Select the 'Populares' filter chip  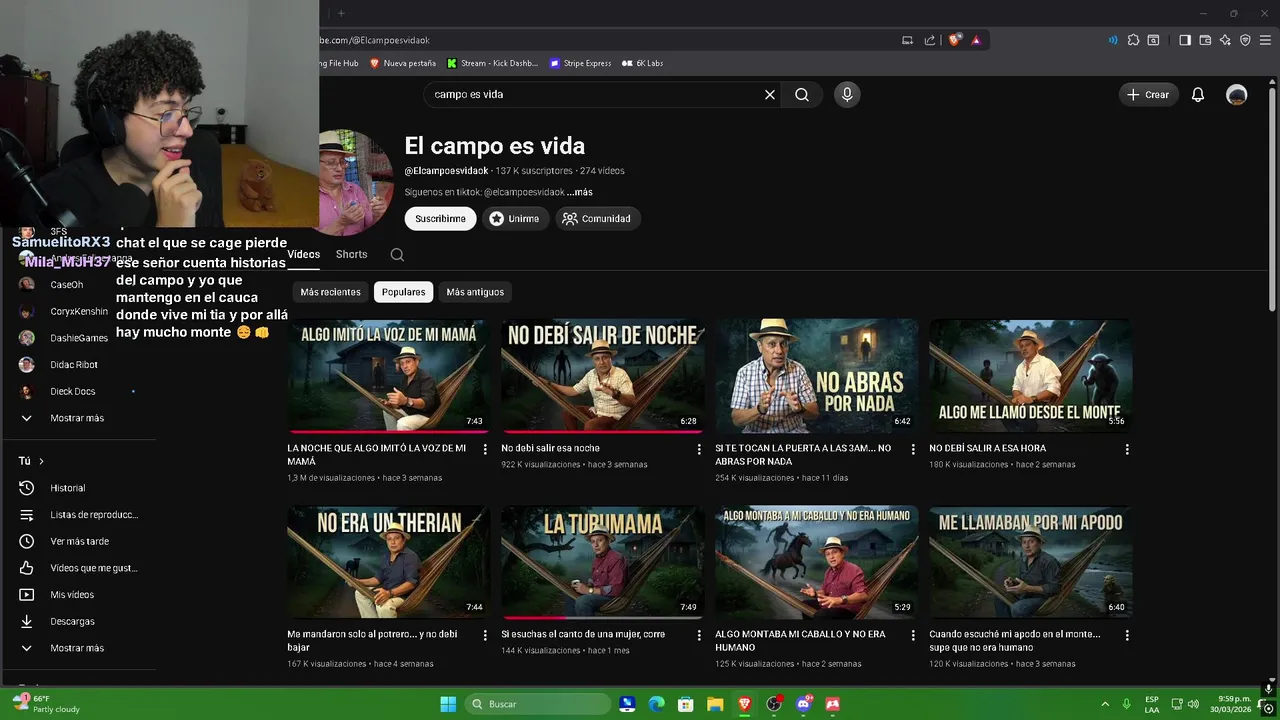coord(403,292)
